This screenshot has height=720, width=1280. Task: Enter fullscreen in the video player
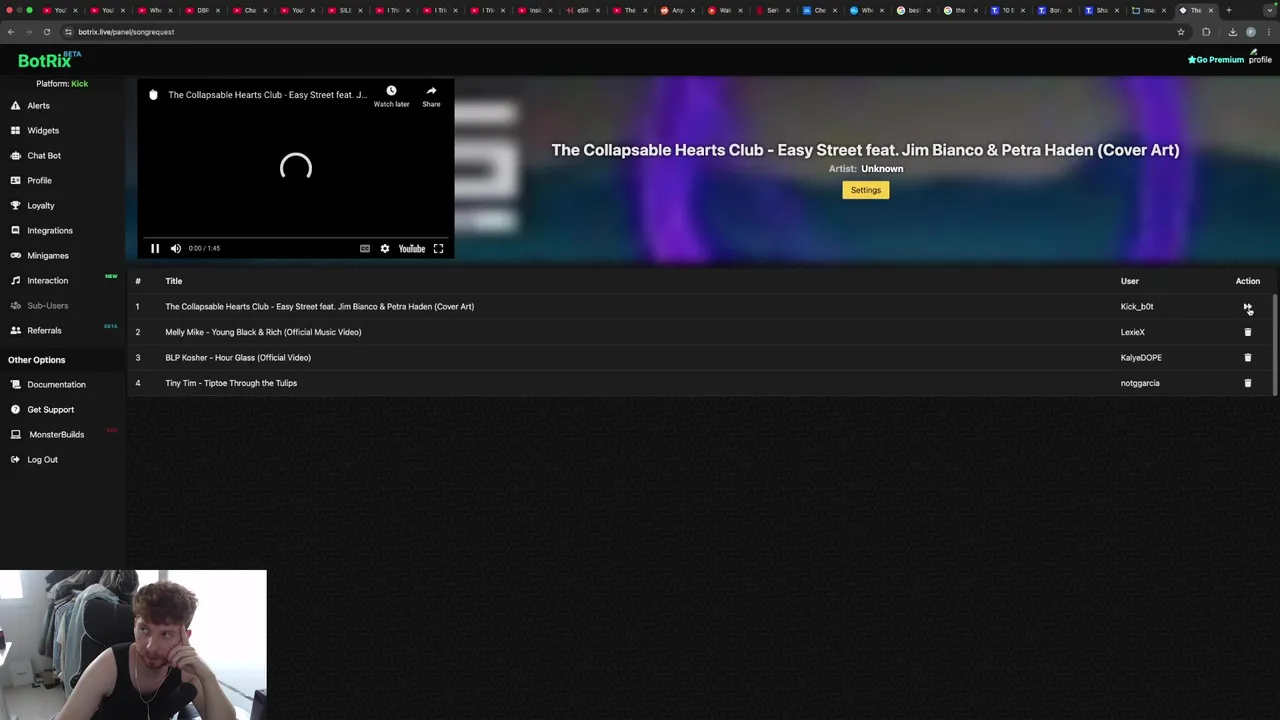point(438,248)
